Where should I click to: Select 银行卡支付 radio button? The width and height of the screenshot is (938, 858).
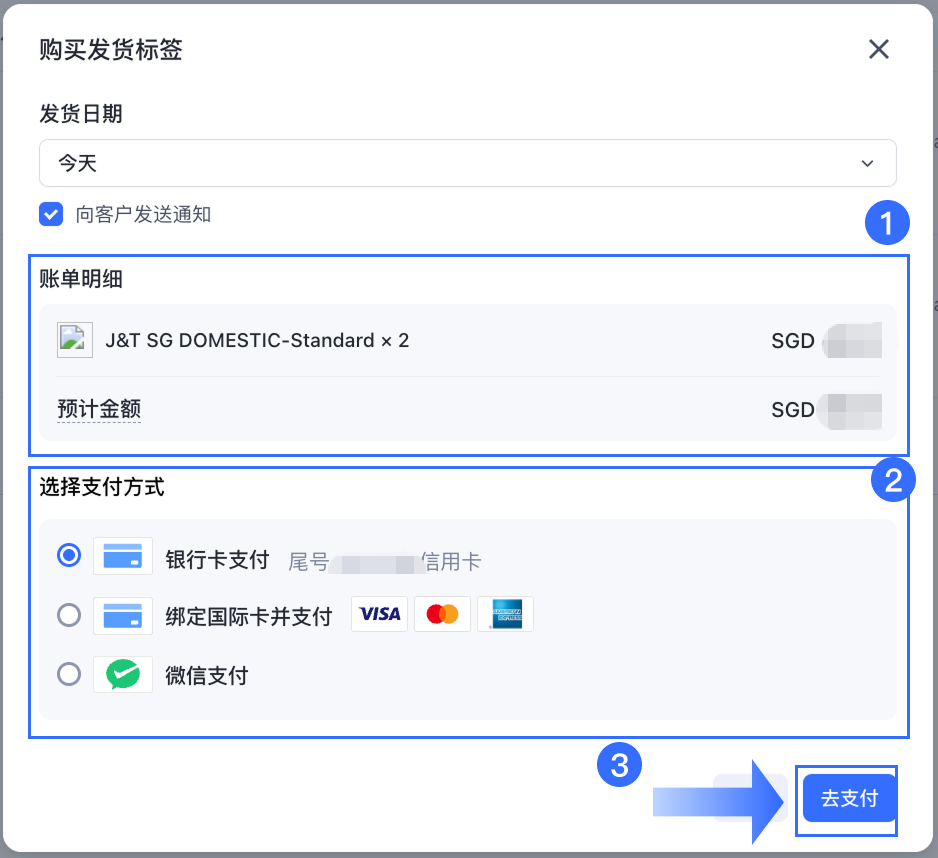(x=69, y=555)
